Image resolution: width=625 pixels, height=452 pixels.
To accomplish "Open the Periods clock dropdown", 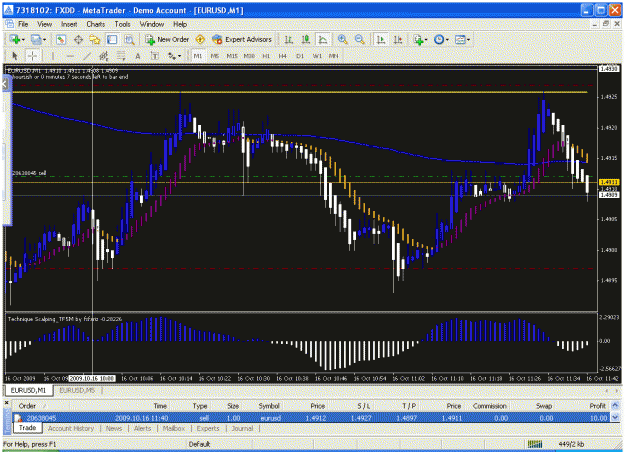I will pyautogui.click(x=441, y=39).
